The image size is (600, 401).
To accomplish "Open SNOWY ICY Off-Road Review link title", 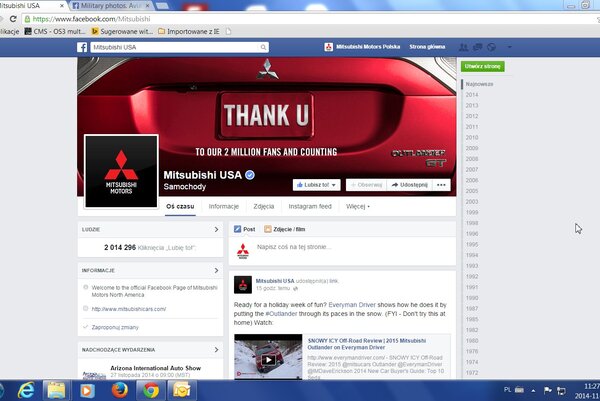I will (367, 344).
